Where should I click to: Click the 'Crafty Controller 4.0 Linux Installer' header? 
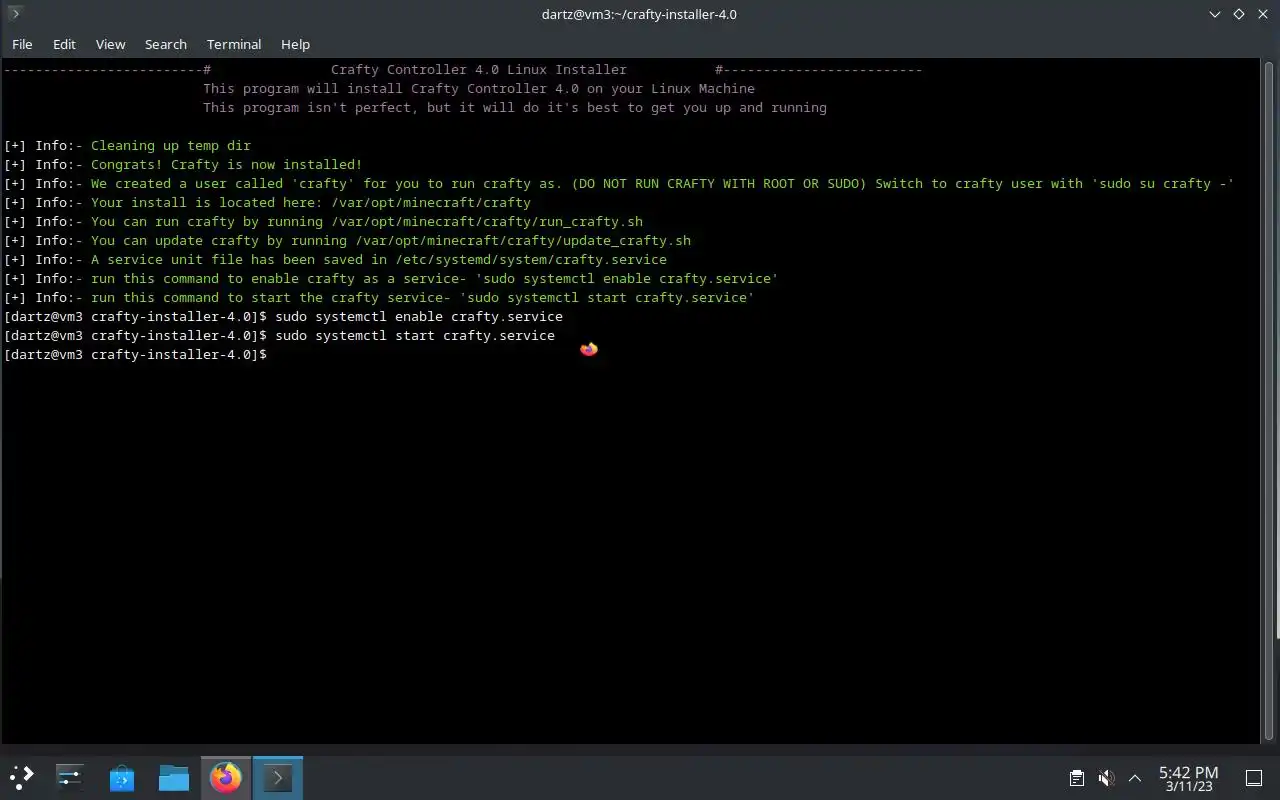[x=479, y=69]
